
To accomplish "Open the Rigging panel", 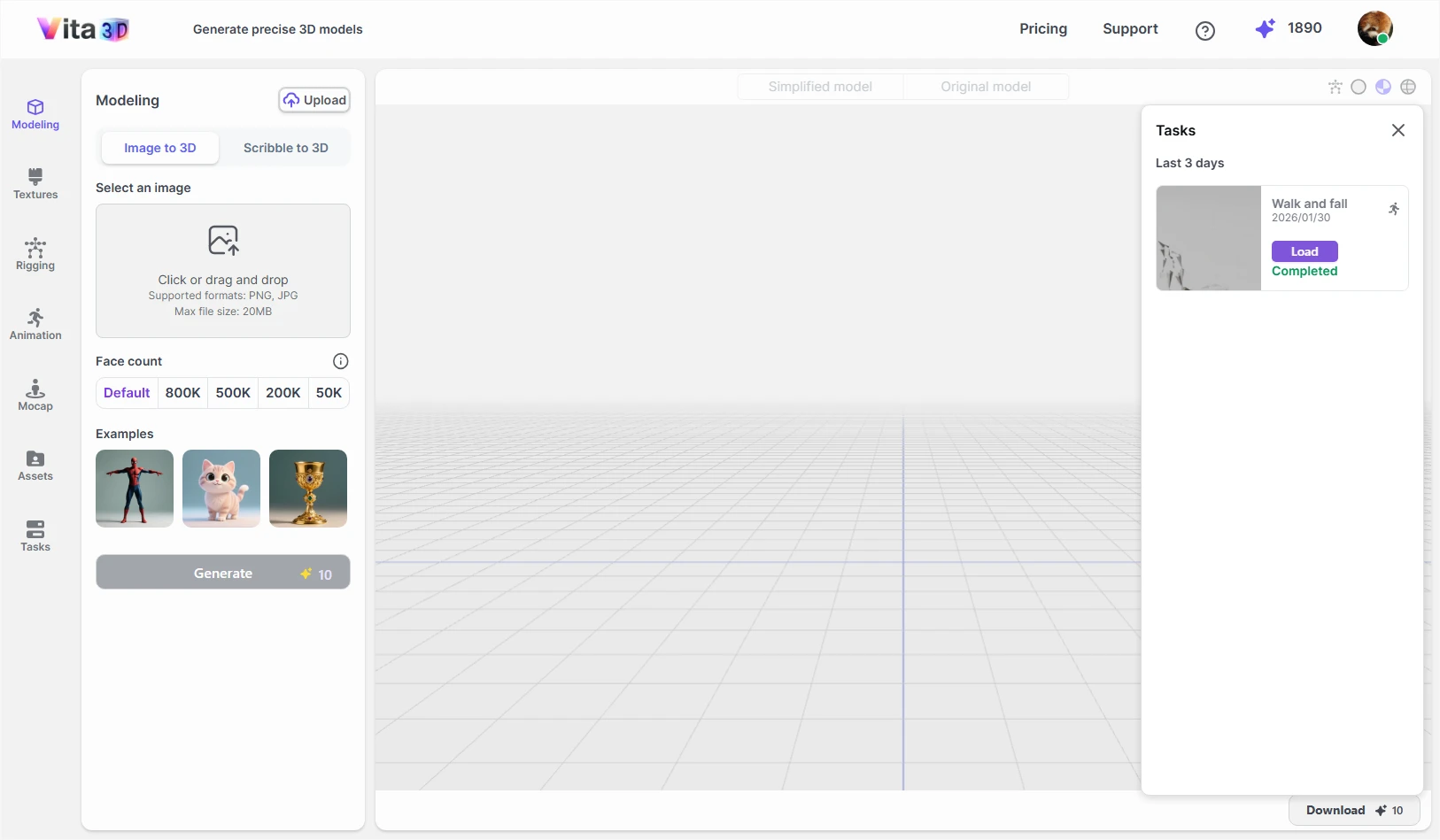I will click(35, 255).
